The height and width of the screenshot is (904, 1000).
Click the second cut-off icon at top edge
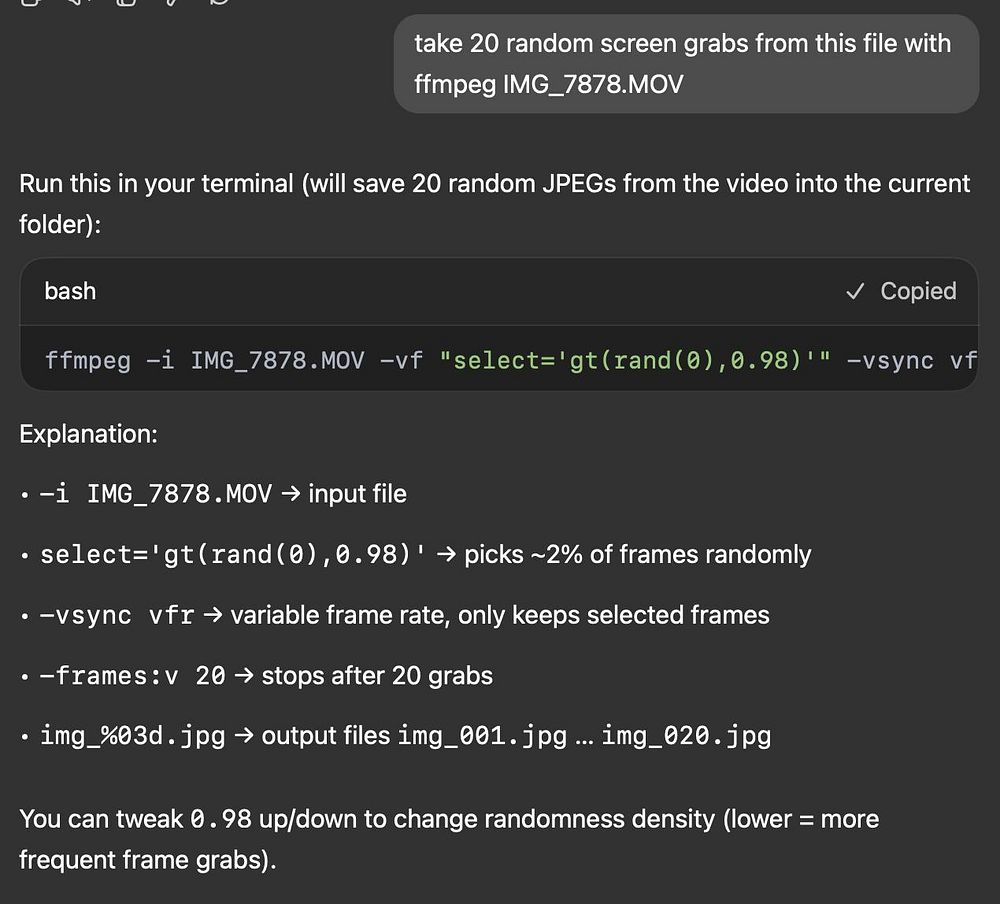(x=78, y=2)
